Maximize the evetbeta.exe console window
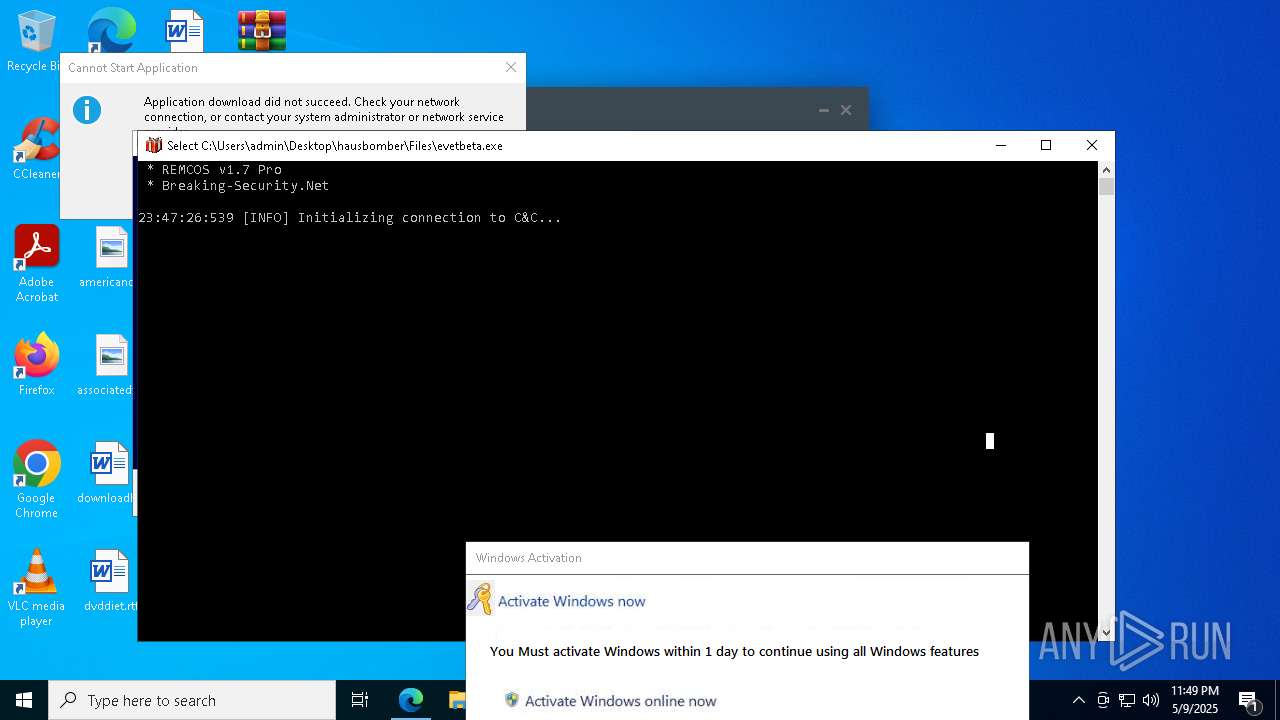Image resolution: width=1280 pixels, height=720 pixels. 1046,145
